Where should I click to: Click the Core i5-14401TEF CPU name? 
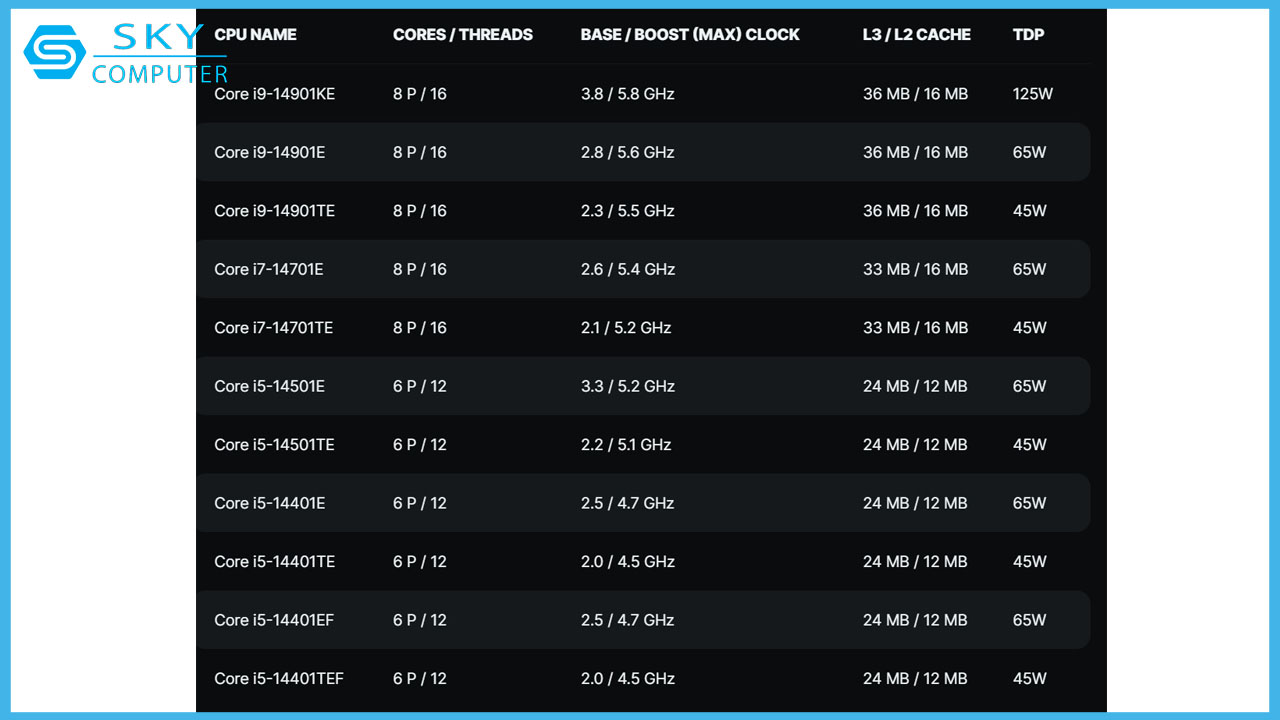point(278,679)
